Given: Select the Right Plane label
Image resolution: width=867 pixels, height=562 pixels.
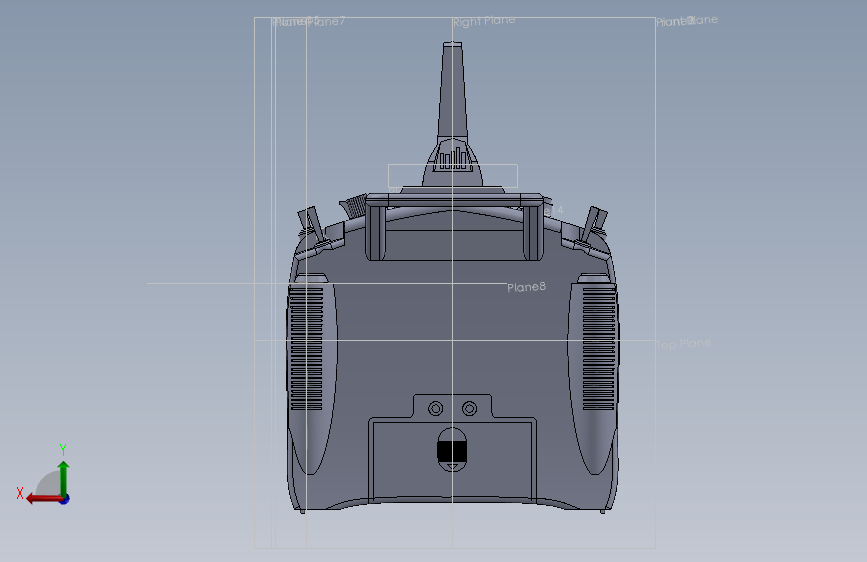Looking at the screenshot, I should [x=484, y=21].
